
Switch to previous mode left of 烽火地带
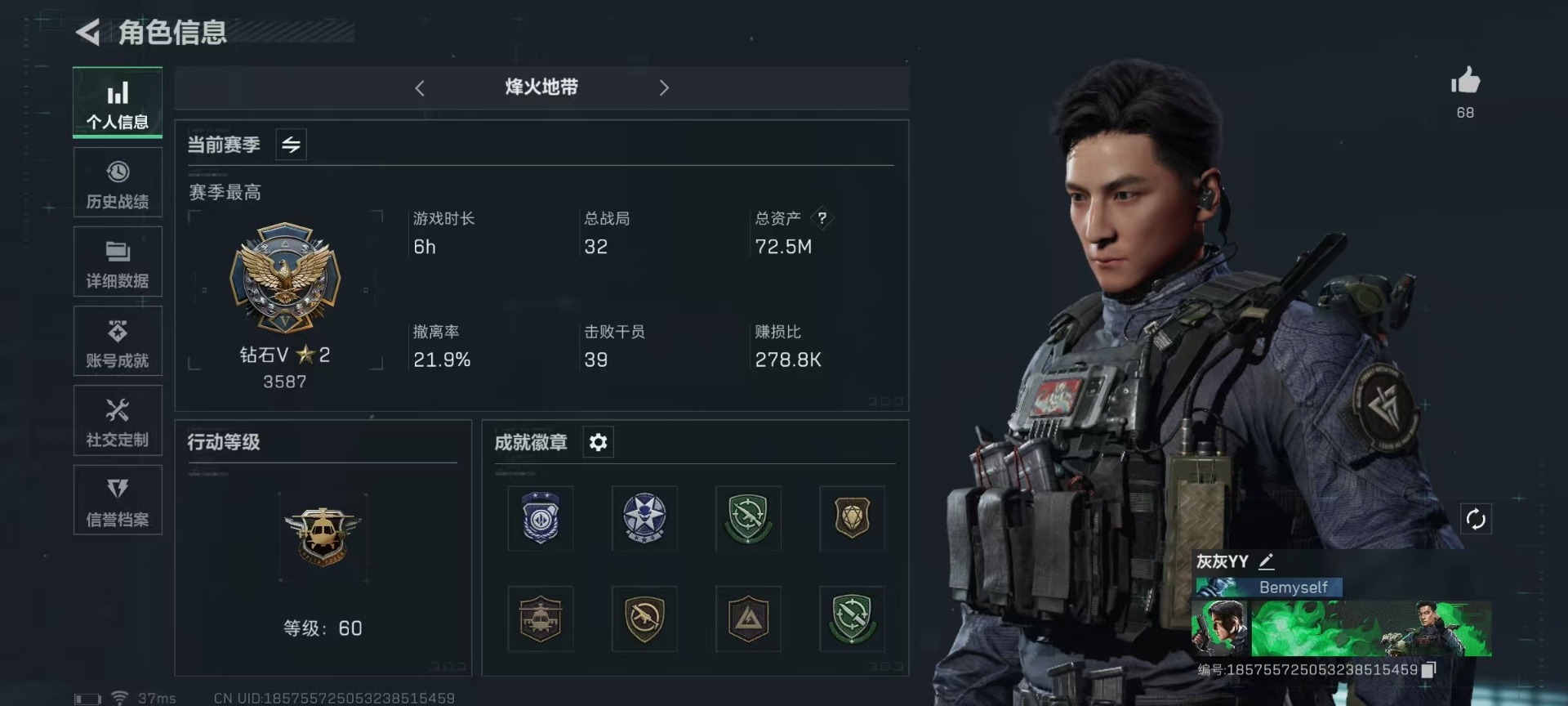pyautogui.click(x=420, y=88)
